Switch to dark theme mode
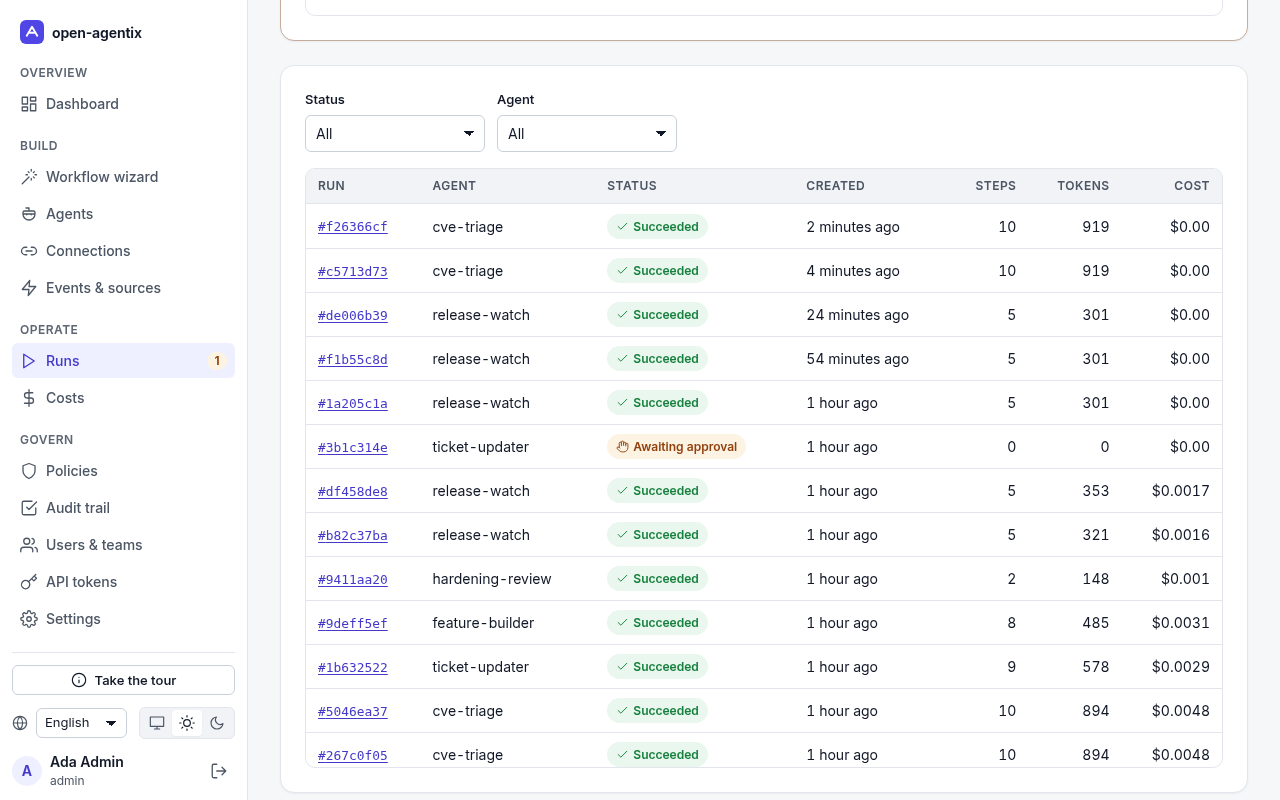Image resolution: width=1280 pixels, height=800 pixels. click(x=217, y=723)
